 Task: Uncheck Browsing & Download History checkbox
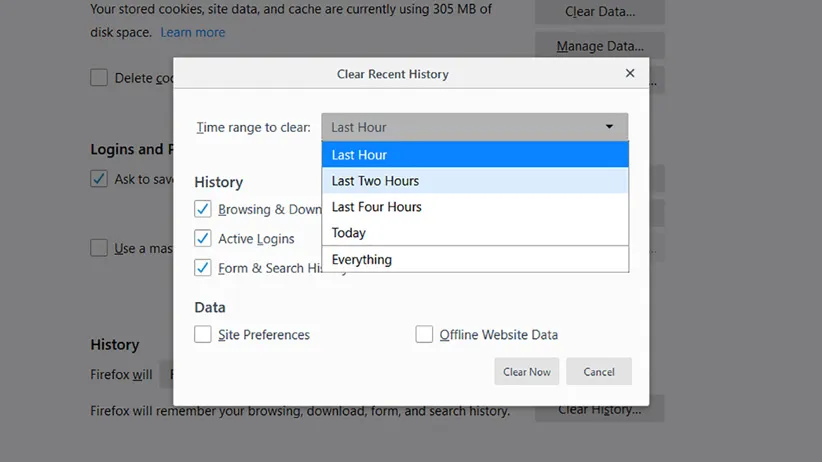[x=203, y=209]
